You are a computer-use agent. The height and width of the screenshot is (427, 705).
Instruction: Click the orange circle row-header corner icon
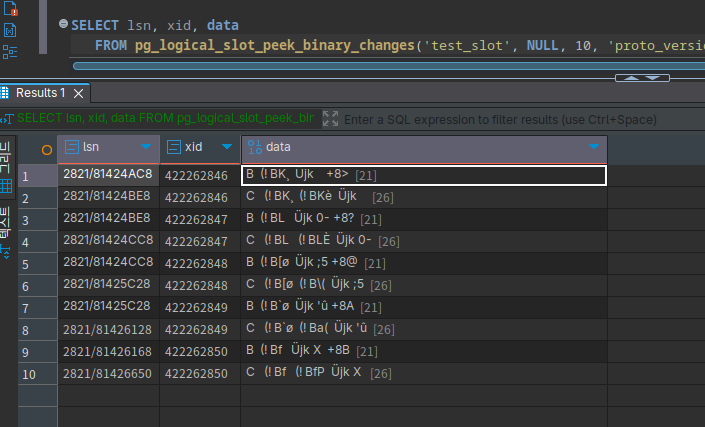(x=46, y=150)
